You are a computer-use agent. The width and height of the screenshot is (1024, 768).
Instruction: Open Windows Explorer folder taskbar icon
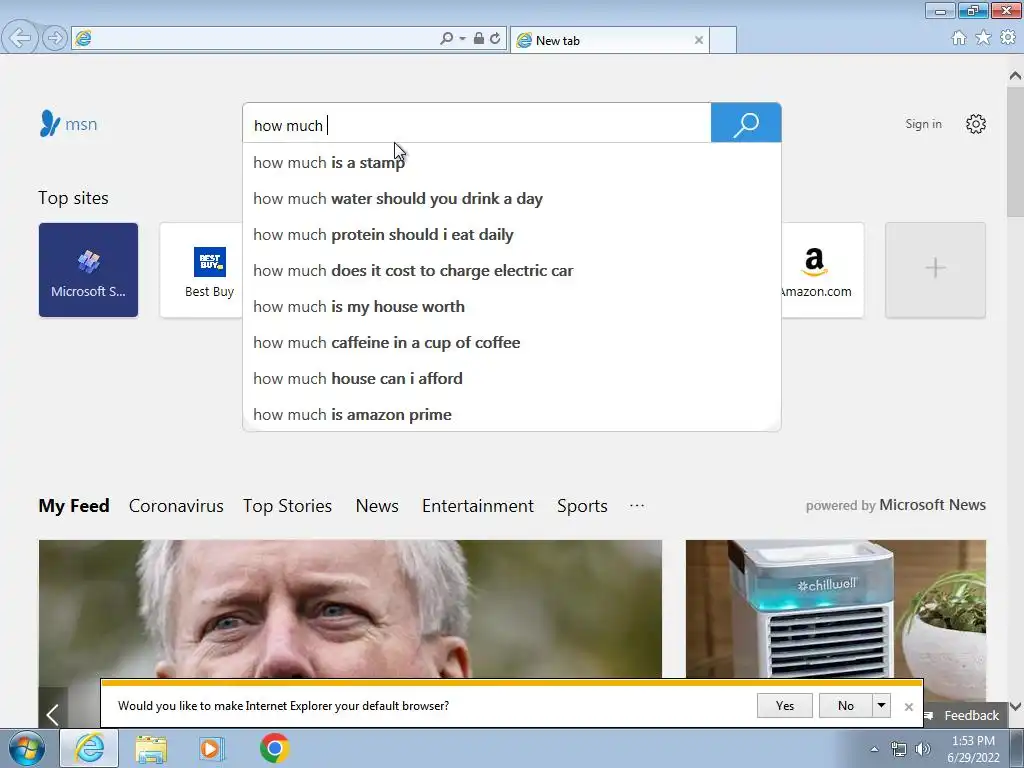(151, 748)
